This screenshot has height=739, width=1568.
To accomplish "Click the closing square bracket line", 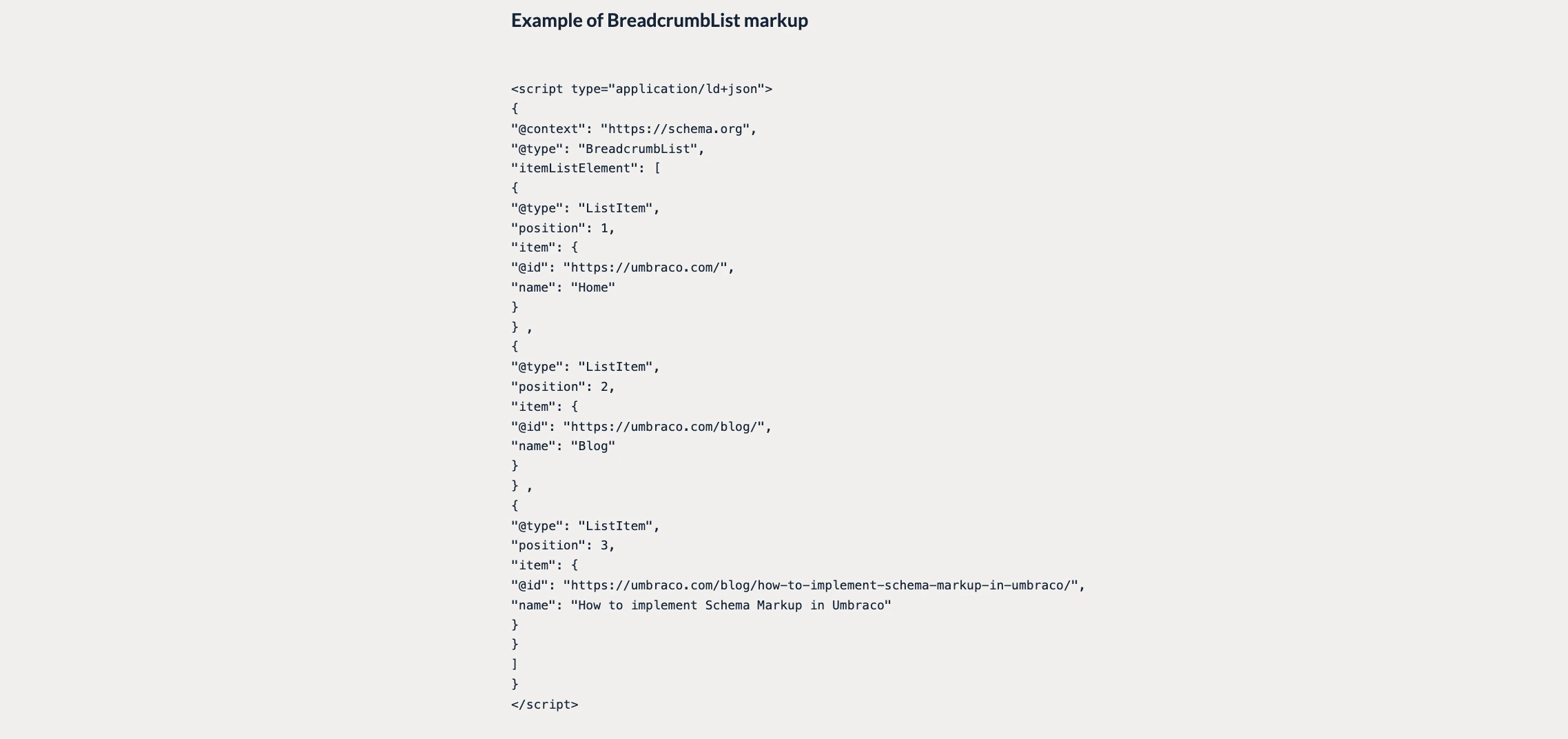I will [x=515, y=665].
